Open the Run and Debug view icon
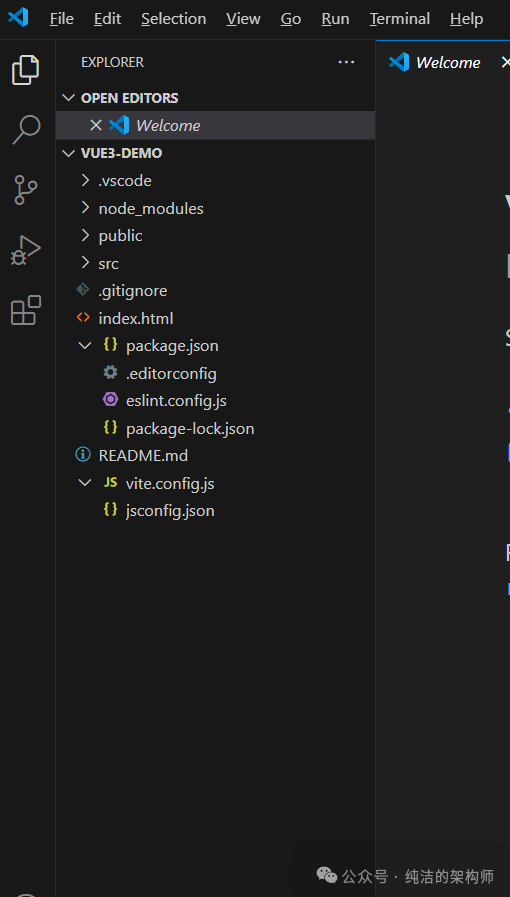510x897 pixels. coord(26,251)
